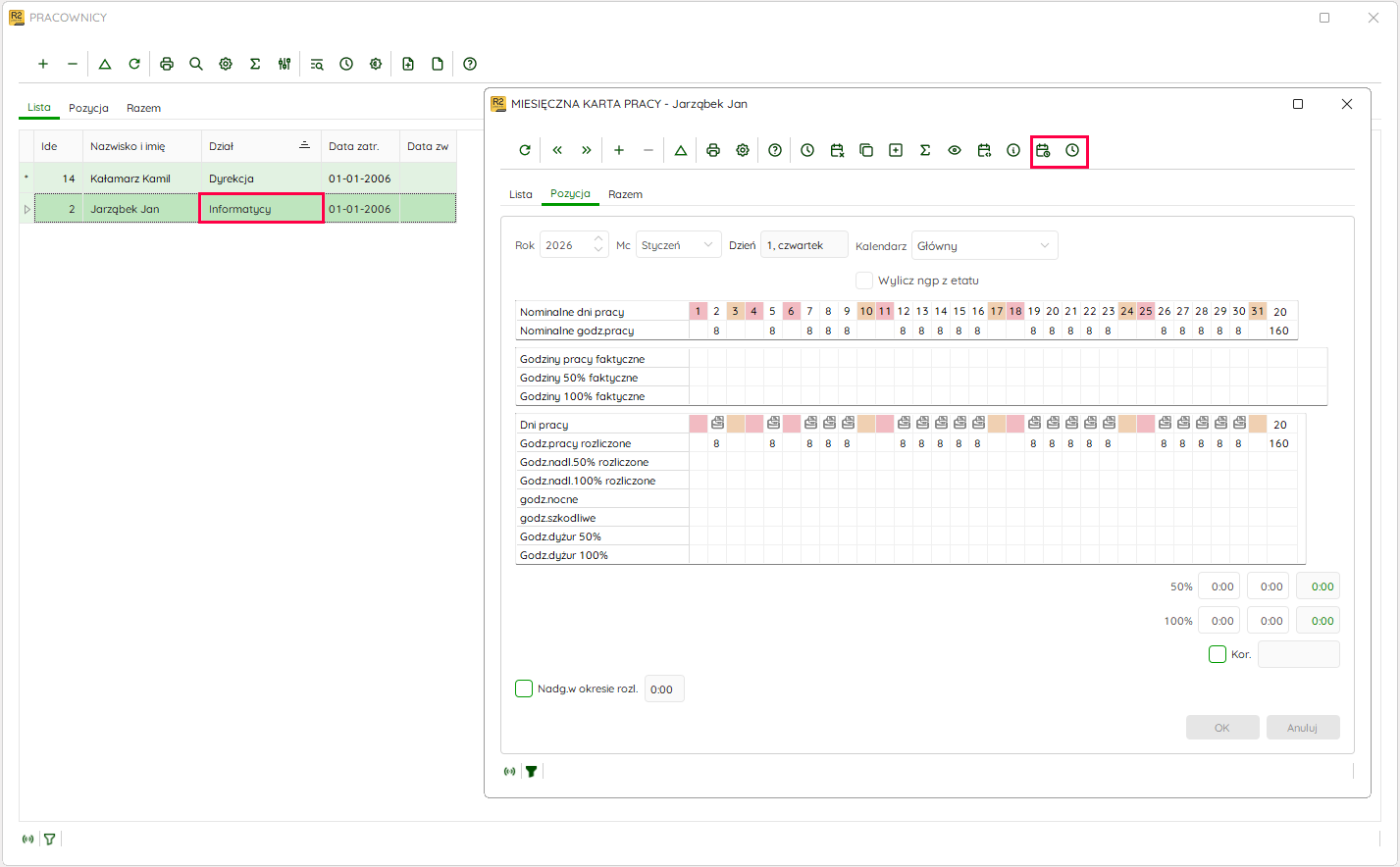Viewport: 1400px width, 867px height.
Task: Click the input field next to Kor.
Action: [x=1299, y=654]
